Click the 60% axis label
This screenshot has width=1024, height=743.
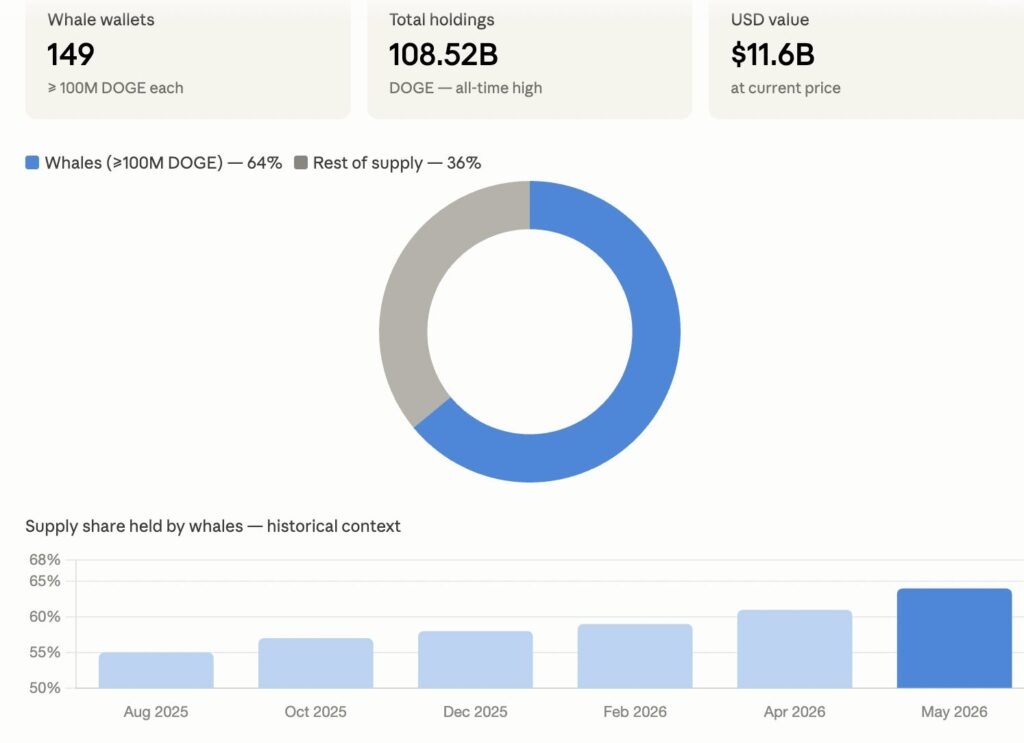[x=44, y=616]
